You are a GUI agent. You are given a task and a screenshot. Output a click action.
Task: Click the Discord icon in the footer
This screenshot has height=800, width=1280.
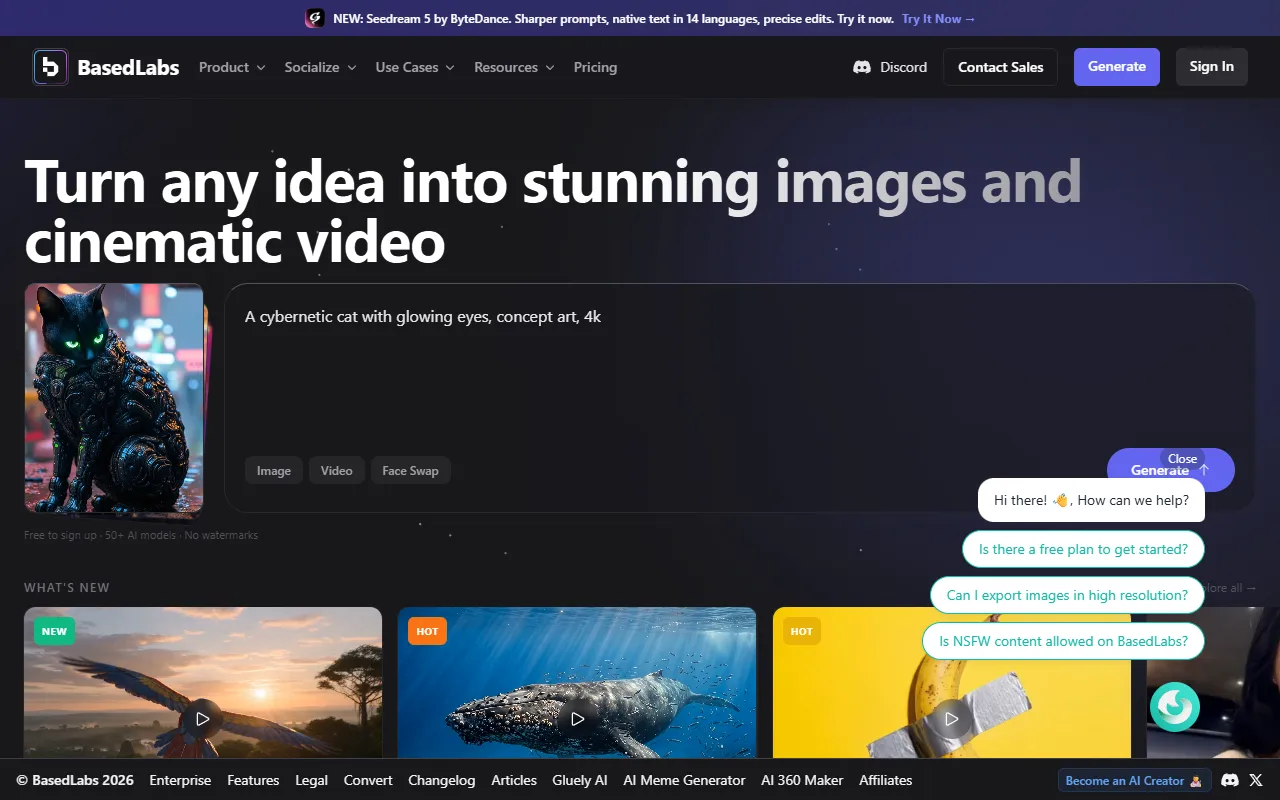point(1230,780)
